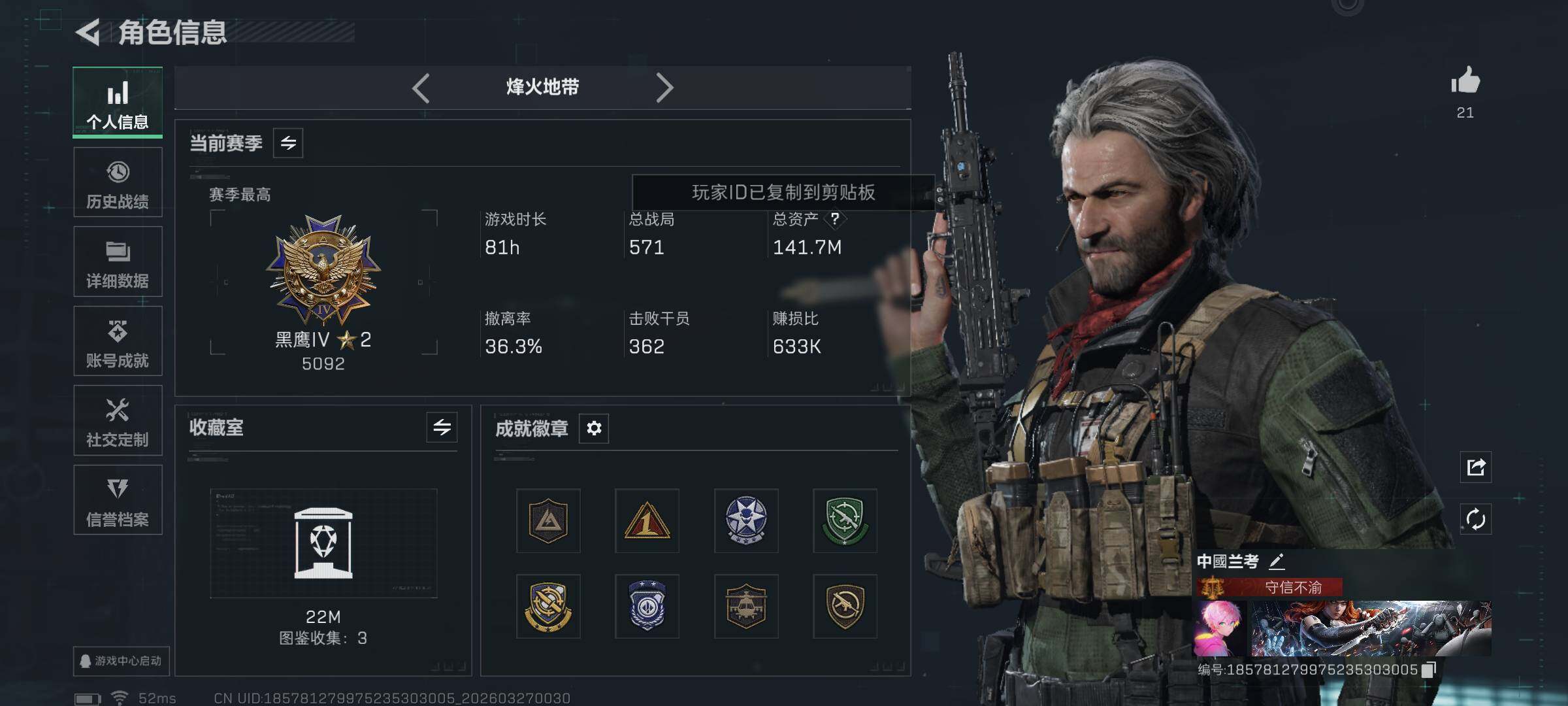
Task: Open the 历史战绩 tab
Action: tap(118, 182)
